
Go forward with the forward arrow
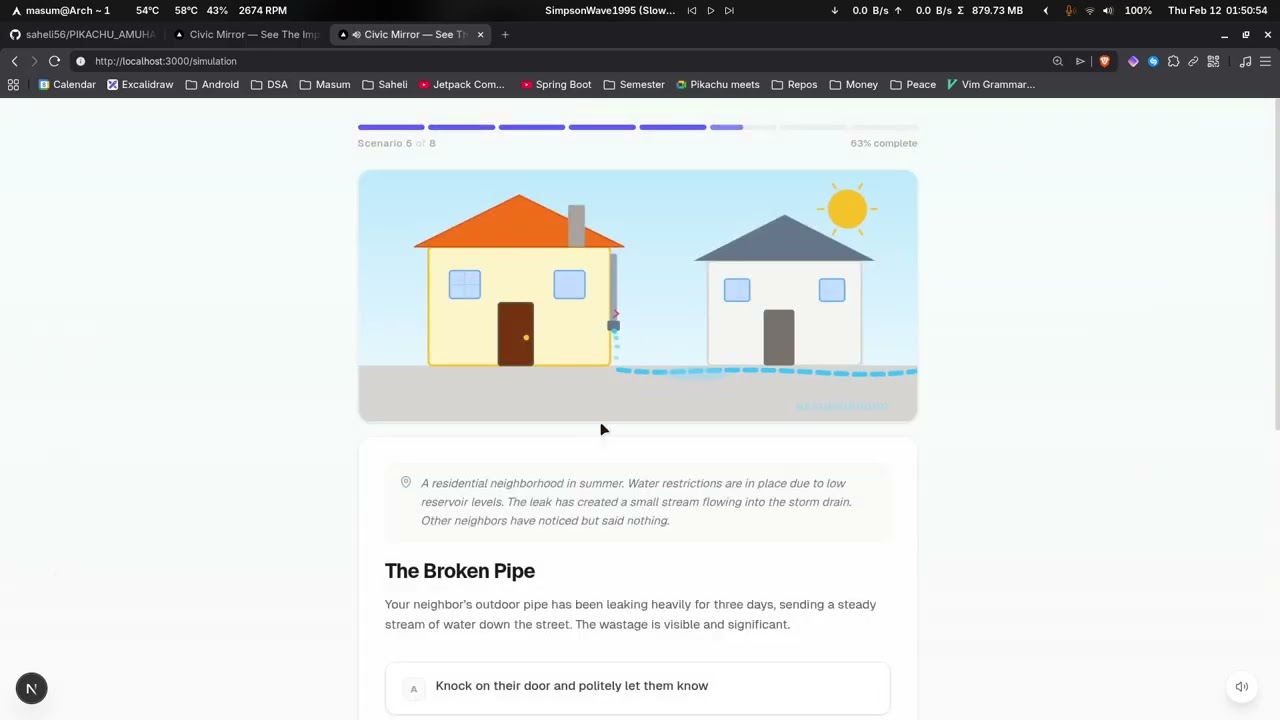[x=33, y=61]
